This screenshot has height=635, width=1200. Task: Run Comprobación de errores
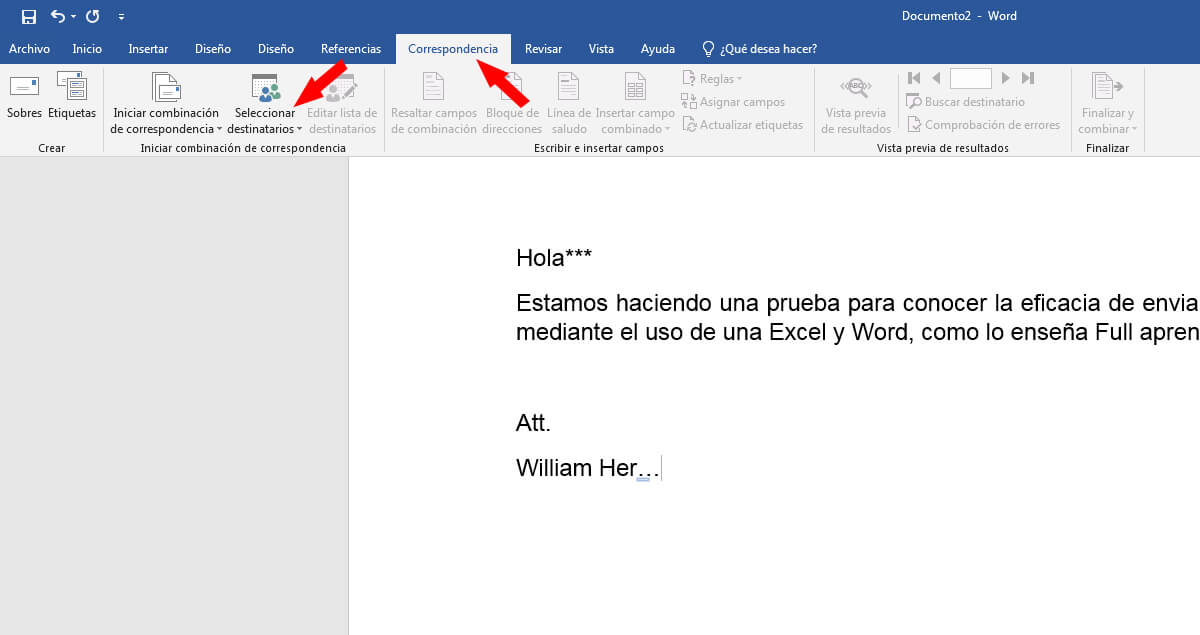tap(983, 125)
